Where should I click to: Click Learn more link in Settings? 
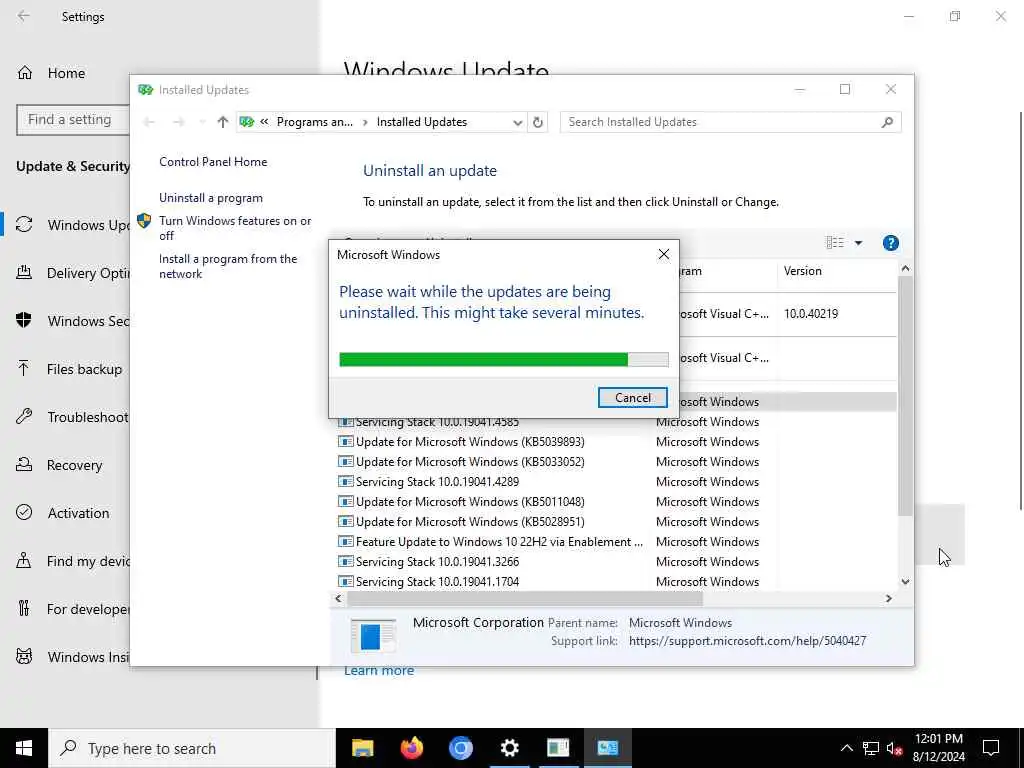click(x=379, y=671)
